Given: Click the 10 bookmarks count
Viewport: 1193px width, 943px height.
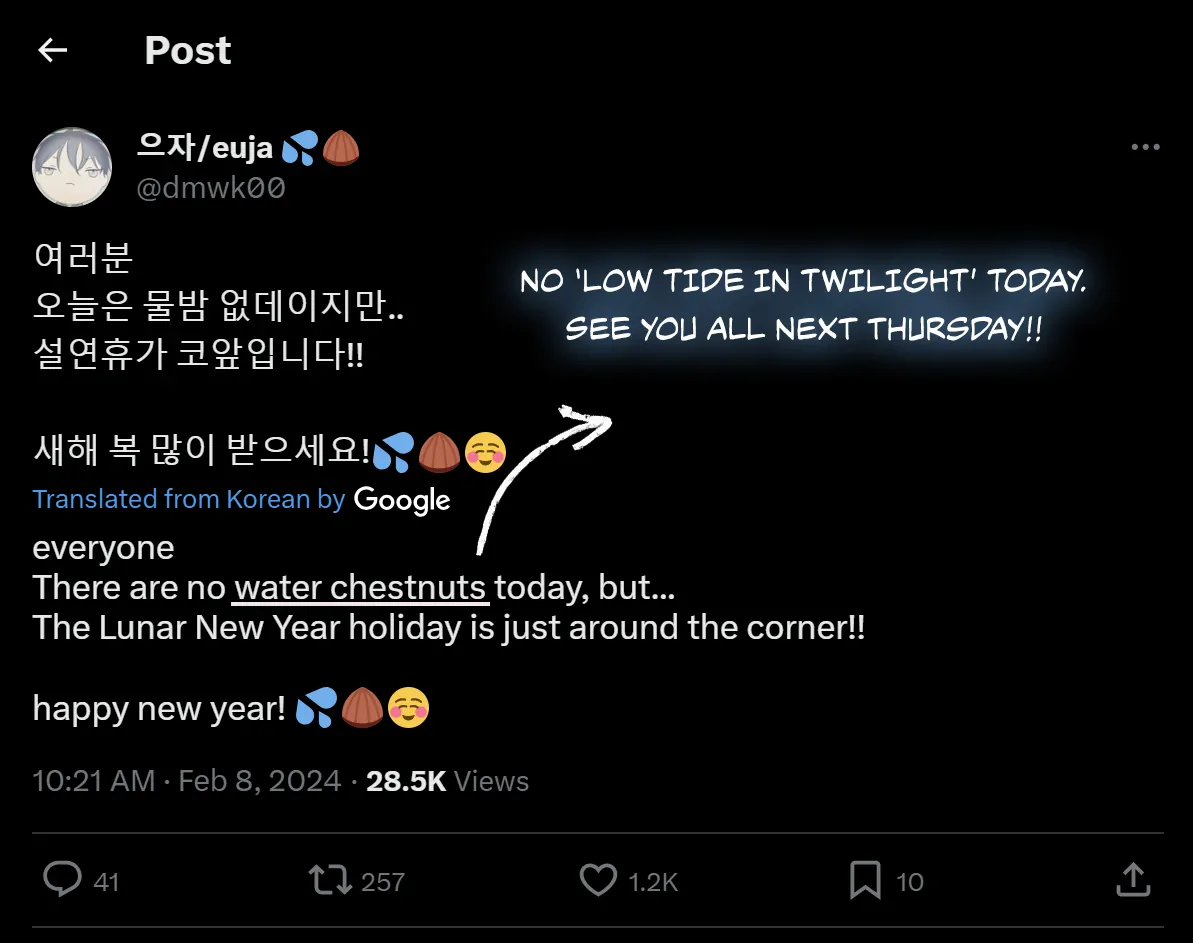Looking at the screenshot, I should [x=910, y=882].
